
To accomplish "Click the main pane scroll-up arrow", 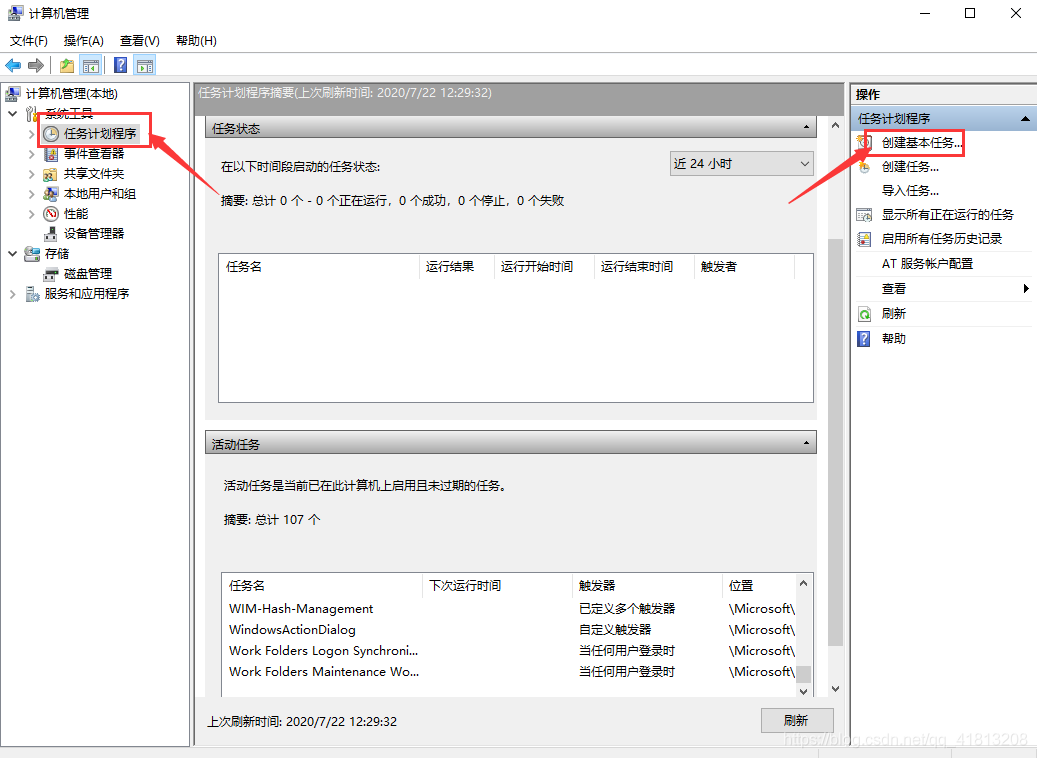I will point(835,126).
